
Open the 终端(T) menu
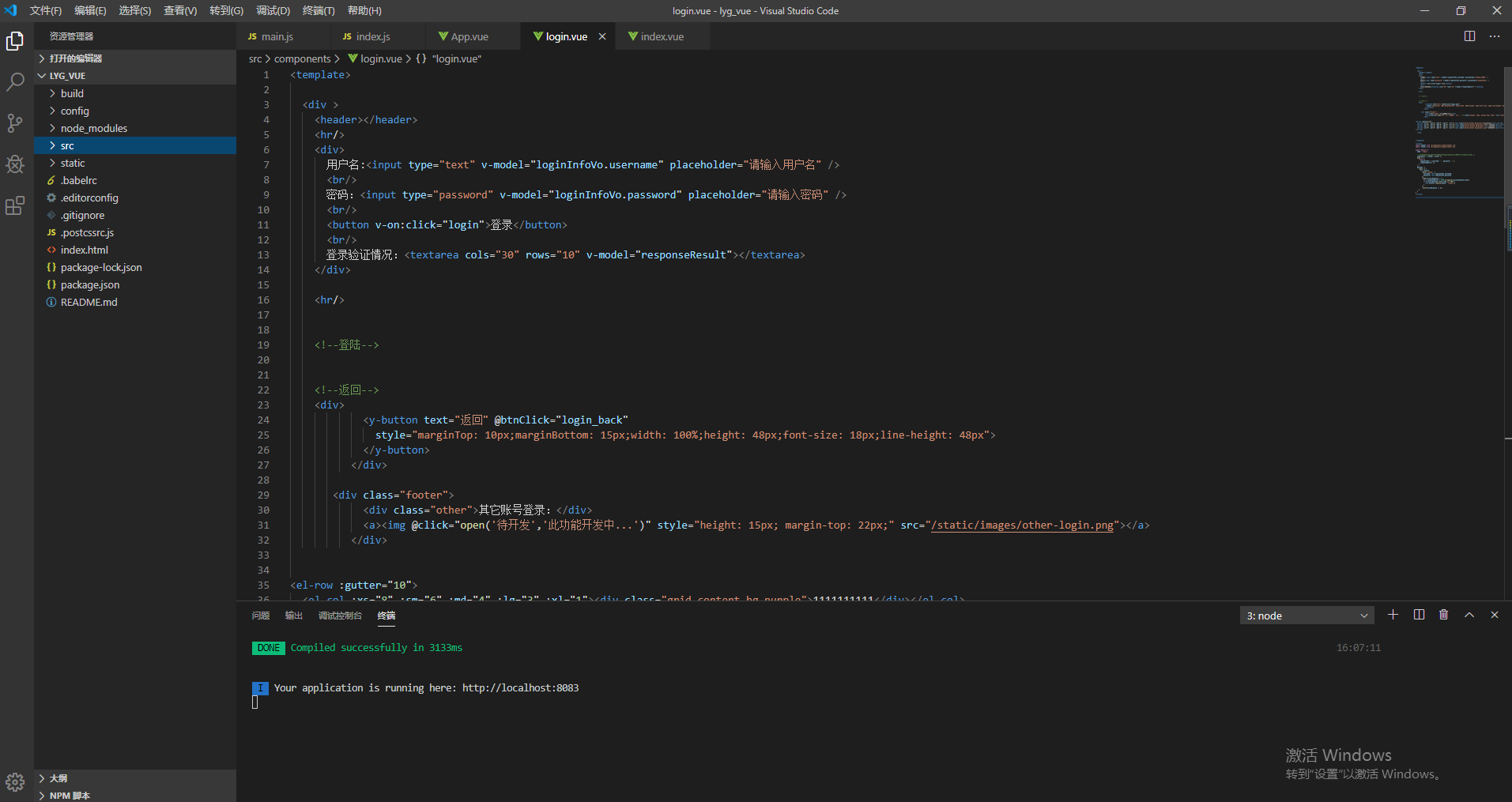coord(319,10)
